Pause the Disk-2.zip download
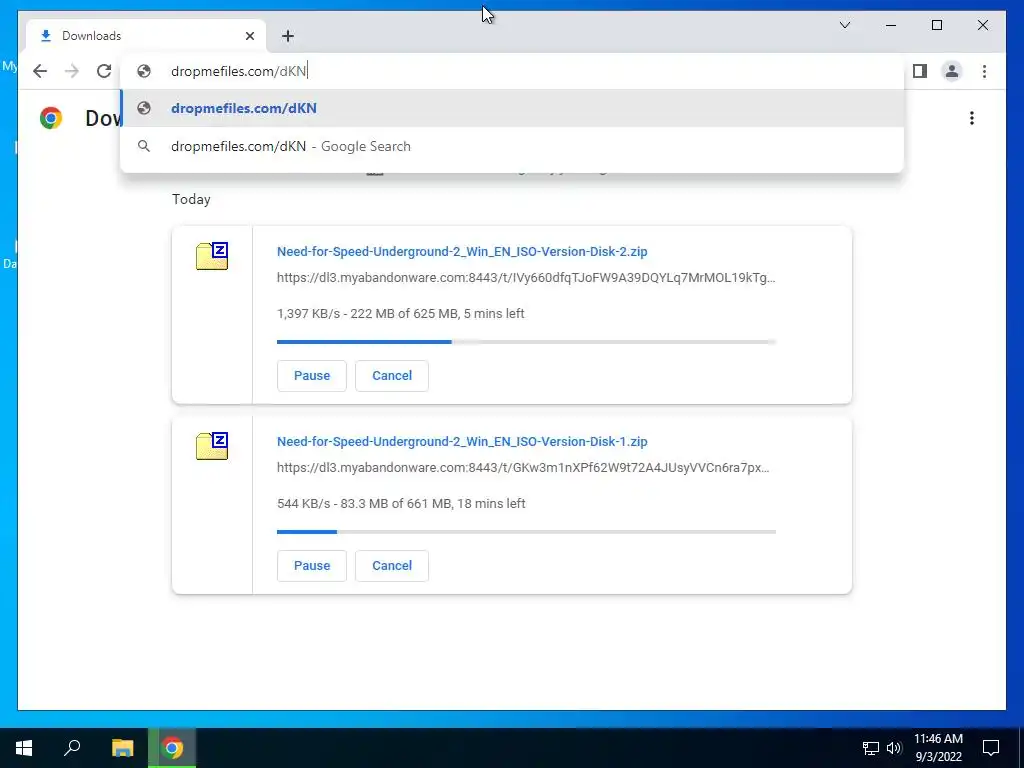The image size is (1024, 768). pyautogui.click(x=312, y=376)
